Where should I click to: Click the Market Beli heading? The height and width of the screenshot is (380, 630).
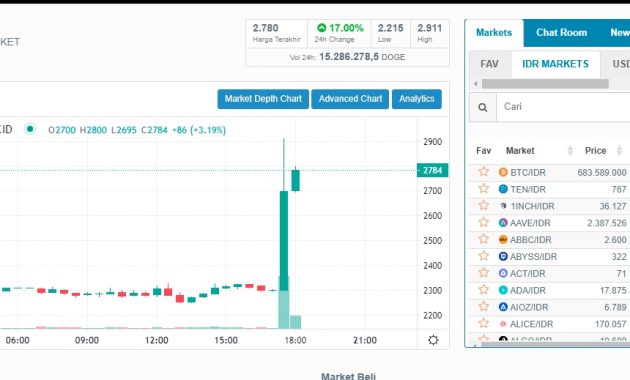coord(348,376)
